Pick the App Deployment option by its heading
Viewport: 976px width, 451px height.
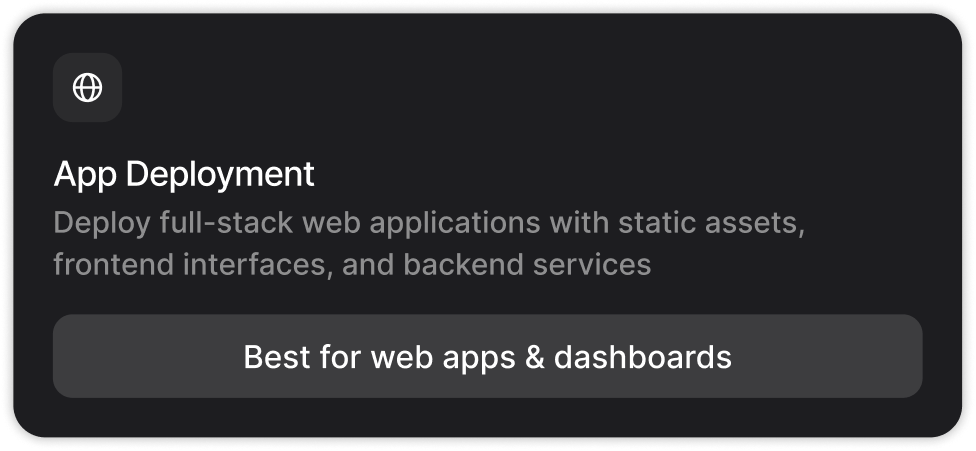[184, 174]
